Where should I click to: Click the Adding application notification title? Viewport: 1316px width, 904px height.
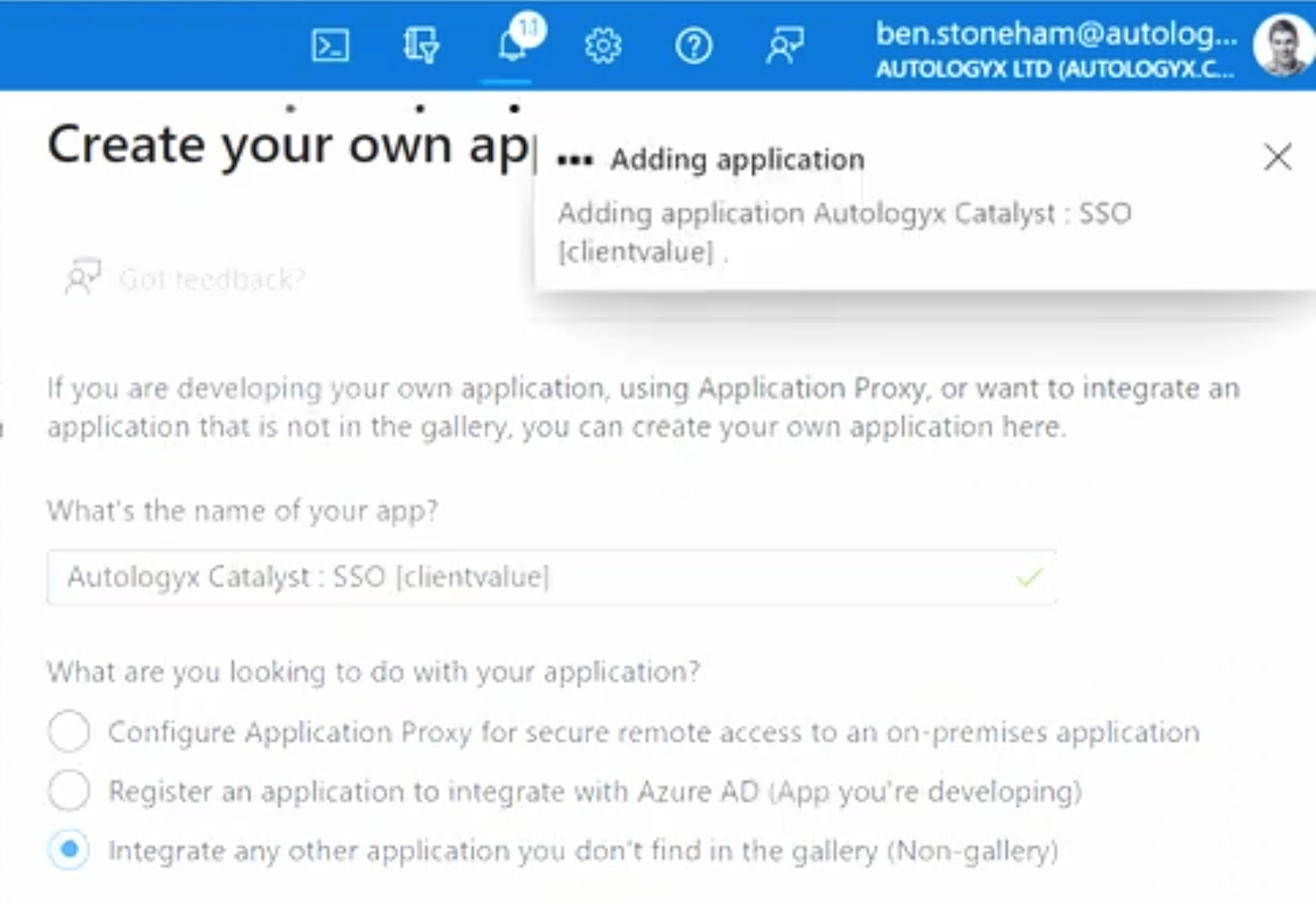pos(737,159)
